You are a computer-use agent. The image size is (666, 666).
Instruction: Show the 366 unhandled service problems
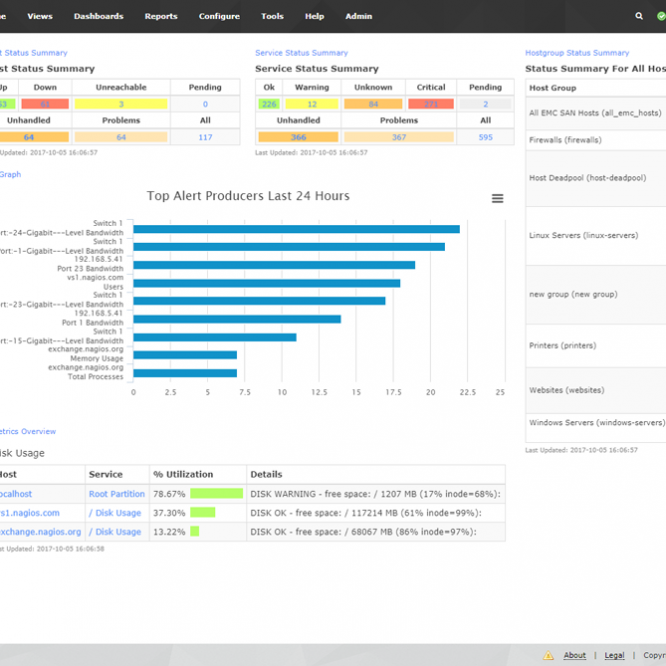(x=298, y=137)
